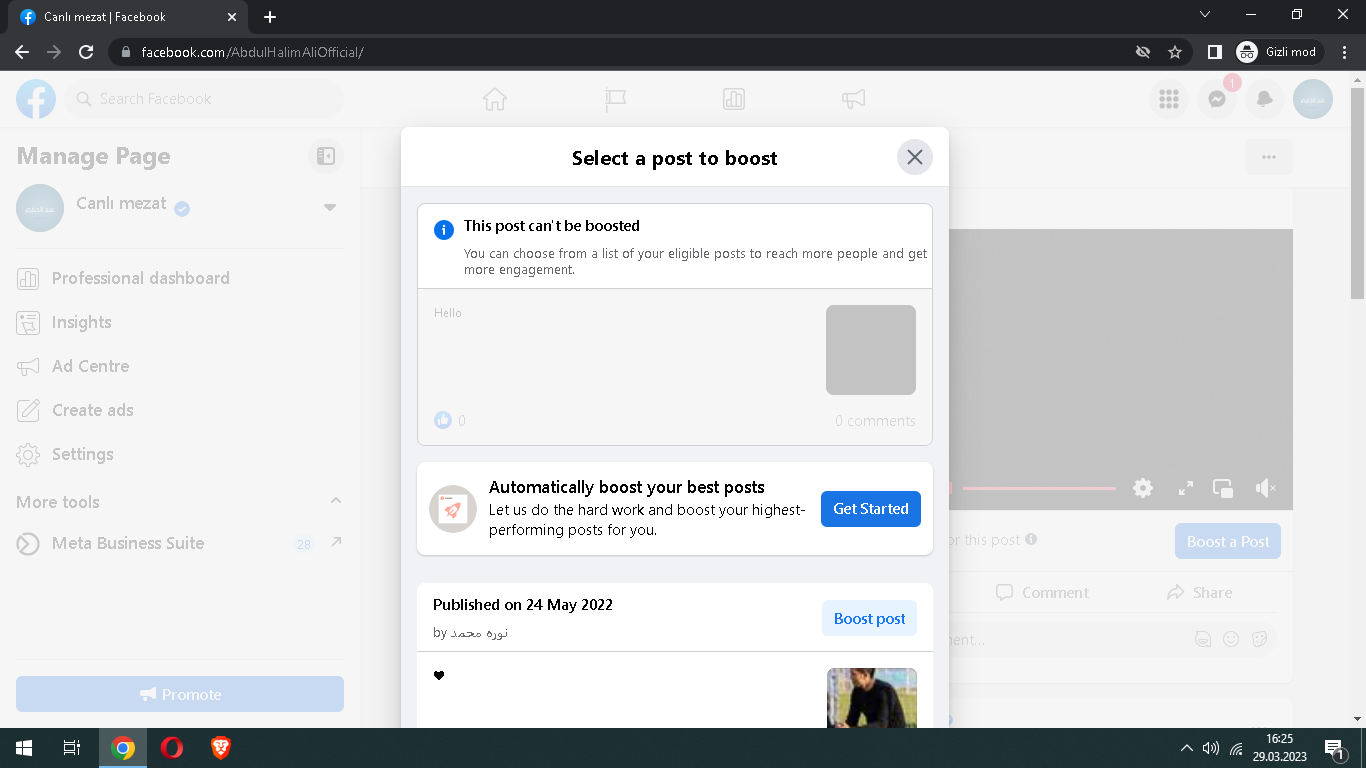Click the like icon on Hello post
Screen dimensions: 1366x768
coord(443,420)
